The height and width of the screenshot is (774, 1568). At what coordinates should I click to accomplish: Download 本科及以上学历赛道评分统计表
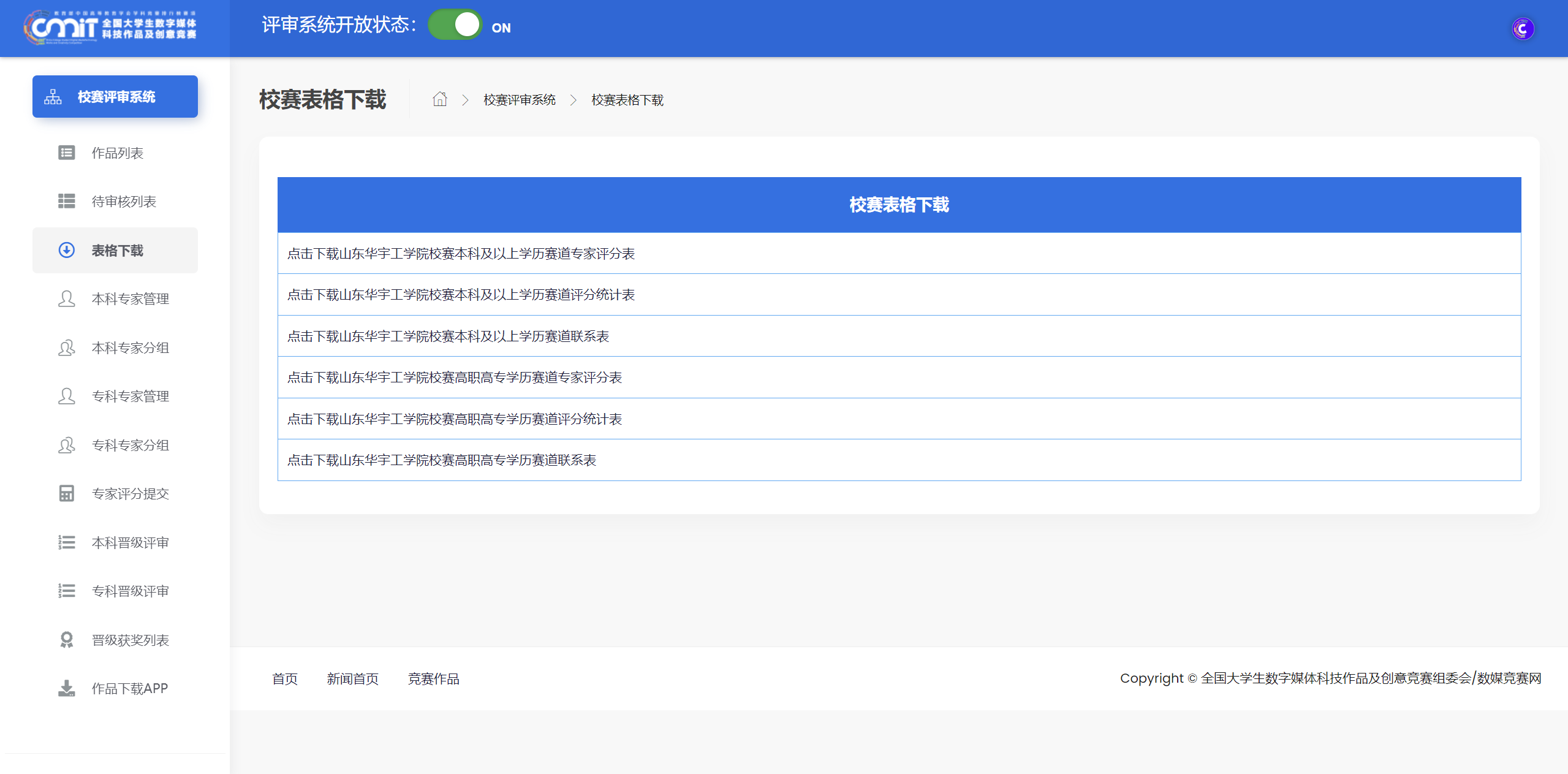[461, 294]
